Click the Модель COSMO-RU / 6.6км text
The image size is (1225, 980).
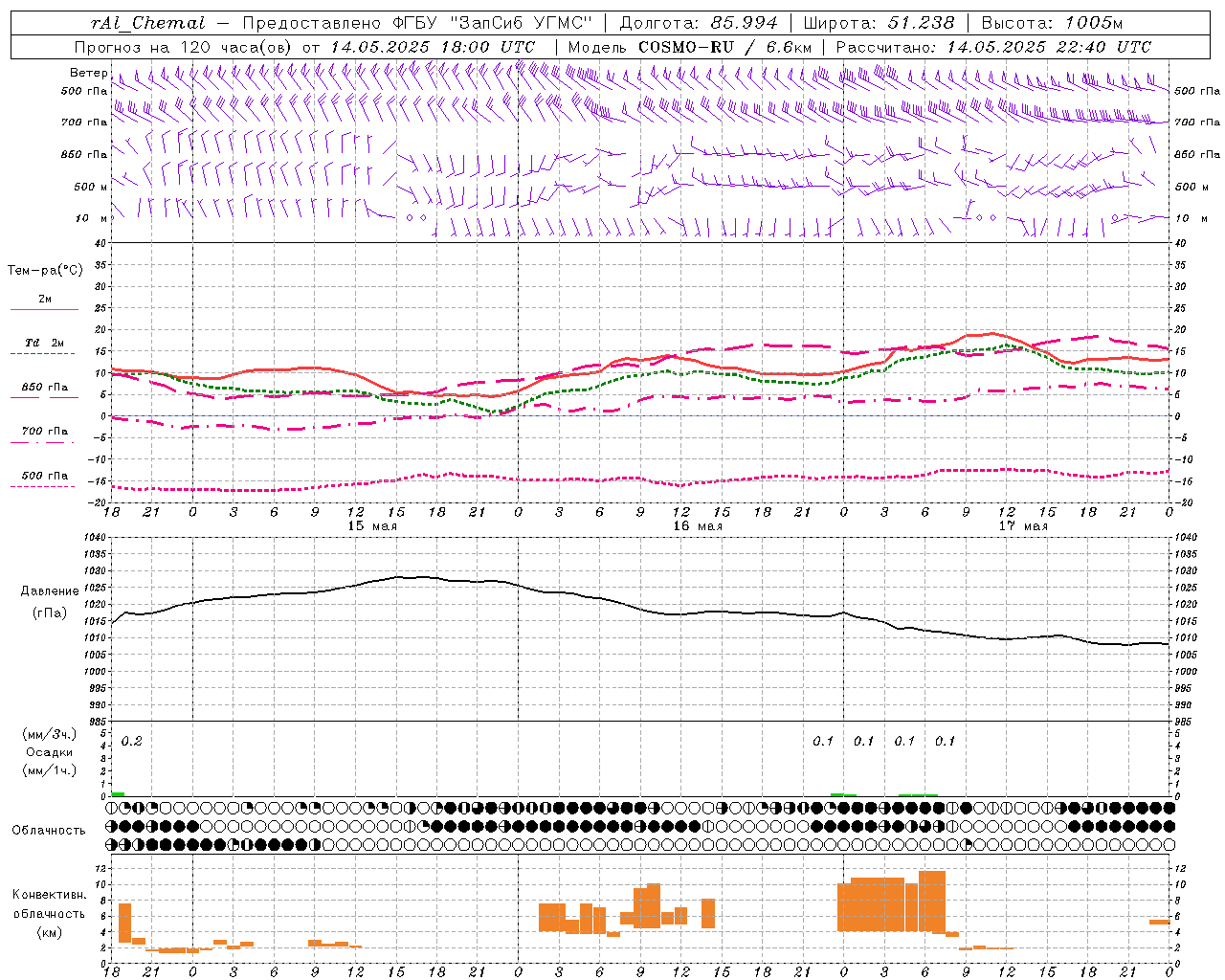tap(690, 47)
